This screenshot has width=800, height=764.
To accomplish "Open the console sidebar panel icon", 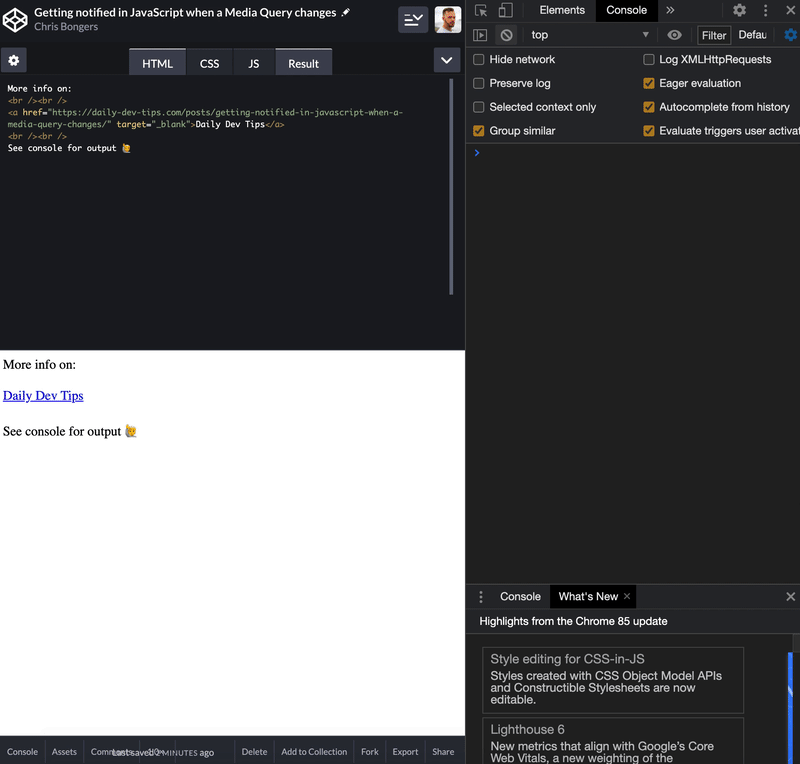I will click(x=479, y=34).
